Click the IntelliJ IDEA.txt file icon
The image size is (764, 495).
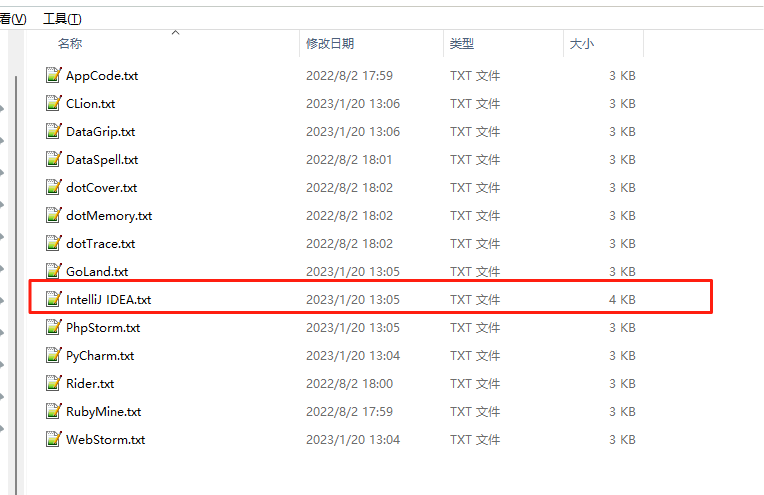click(x=54, y=299)
